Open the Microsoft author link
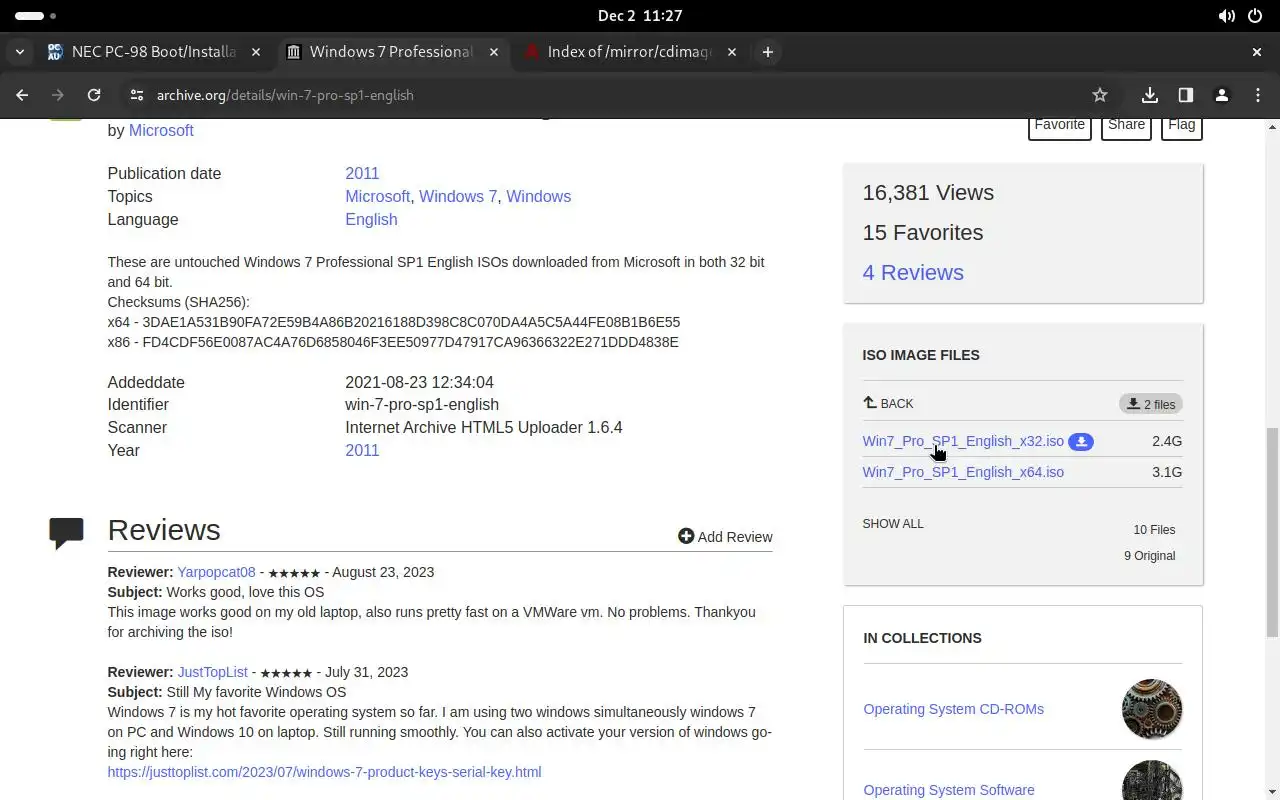1280x800 pixels. pyautogui.click(x=161, y=131)
